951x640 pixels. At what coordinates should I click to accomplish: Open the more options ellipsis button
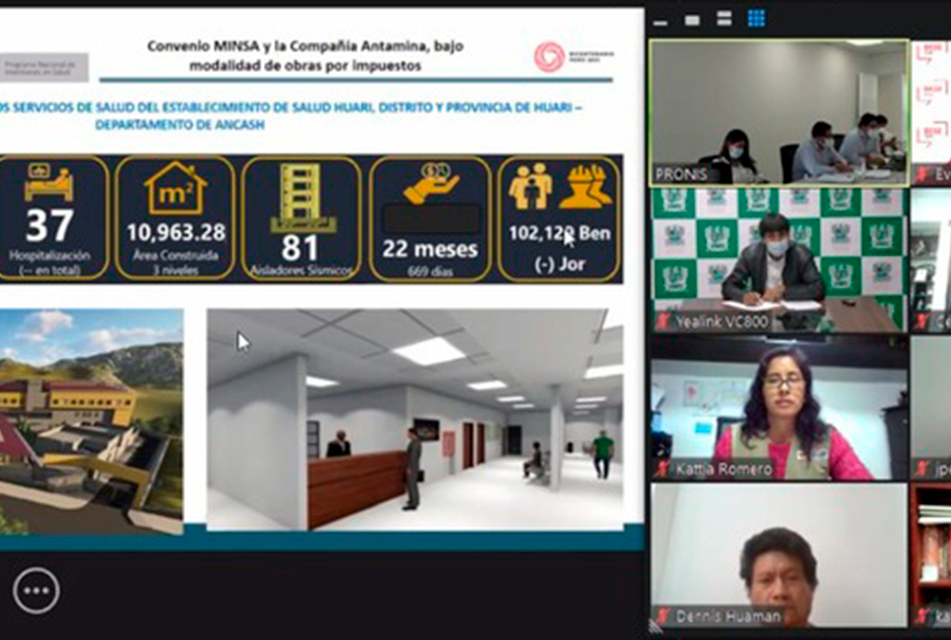pos(36,590)
